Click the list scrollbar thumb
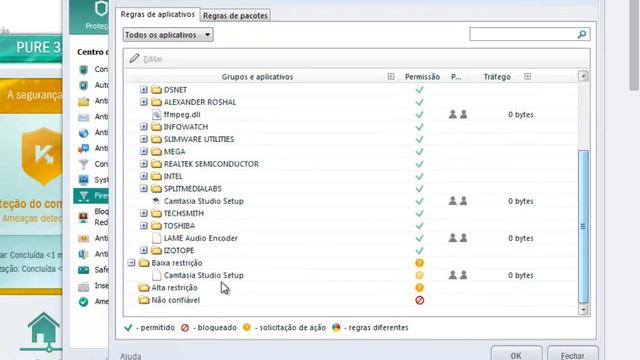Viewport: 640px width, 360px height. click(583, 227)
